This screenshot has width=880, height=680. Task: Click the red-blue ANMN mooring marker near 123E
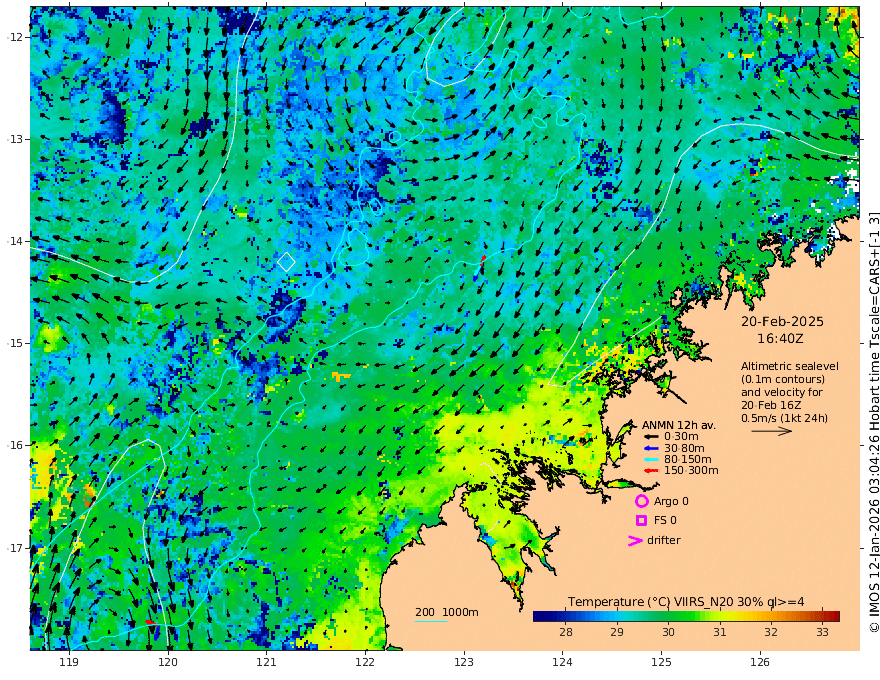point(480,267)
